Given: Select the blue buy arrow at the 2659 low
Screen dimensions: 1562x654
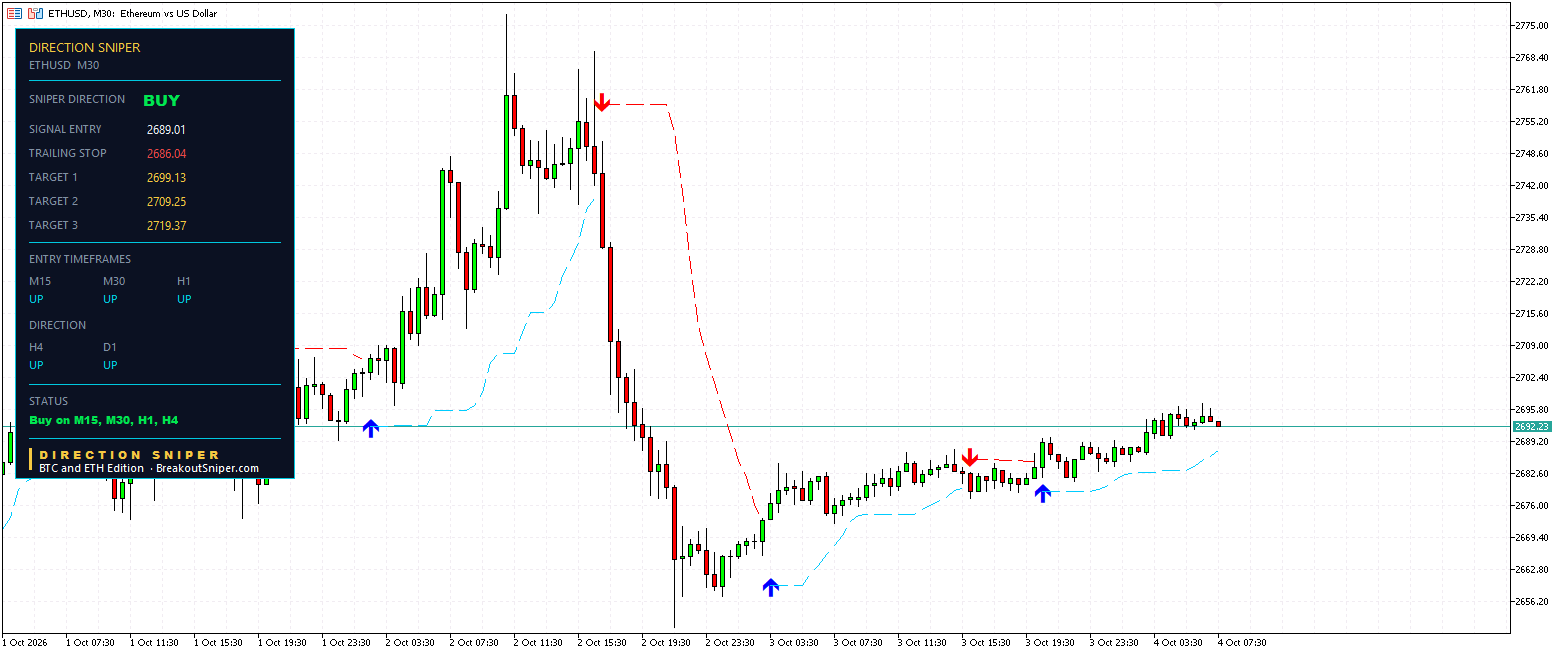Looking at the screenshot, I should point(770,587).
